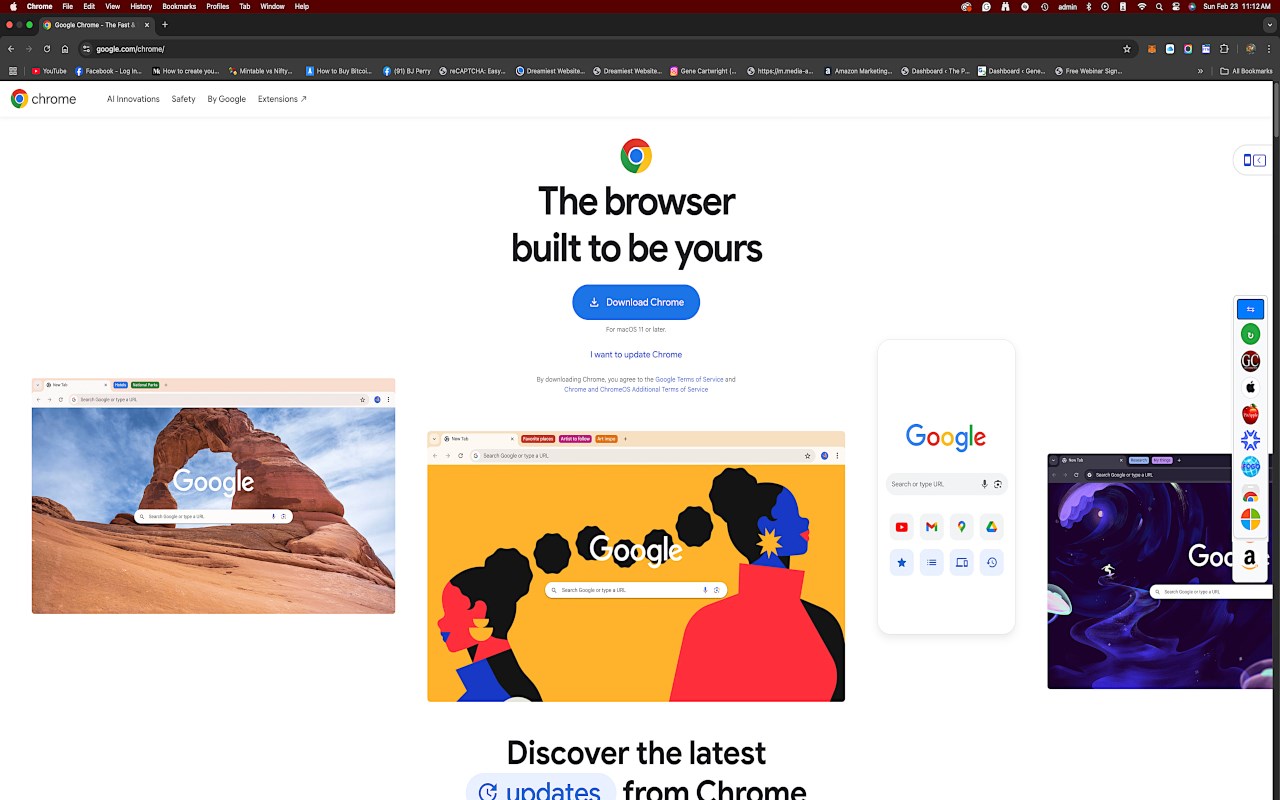Open By Google in site navigation
The image size is (1280, 800).
(x=227, y=99)
